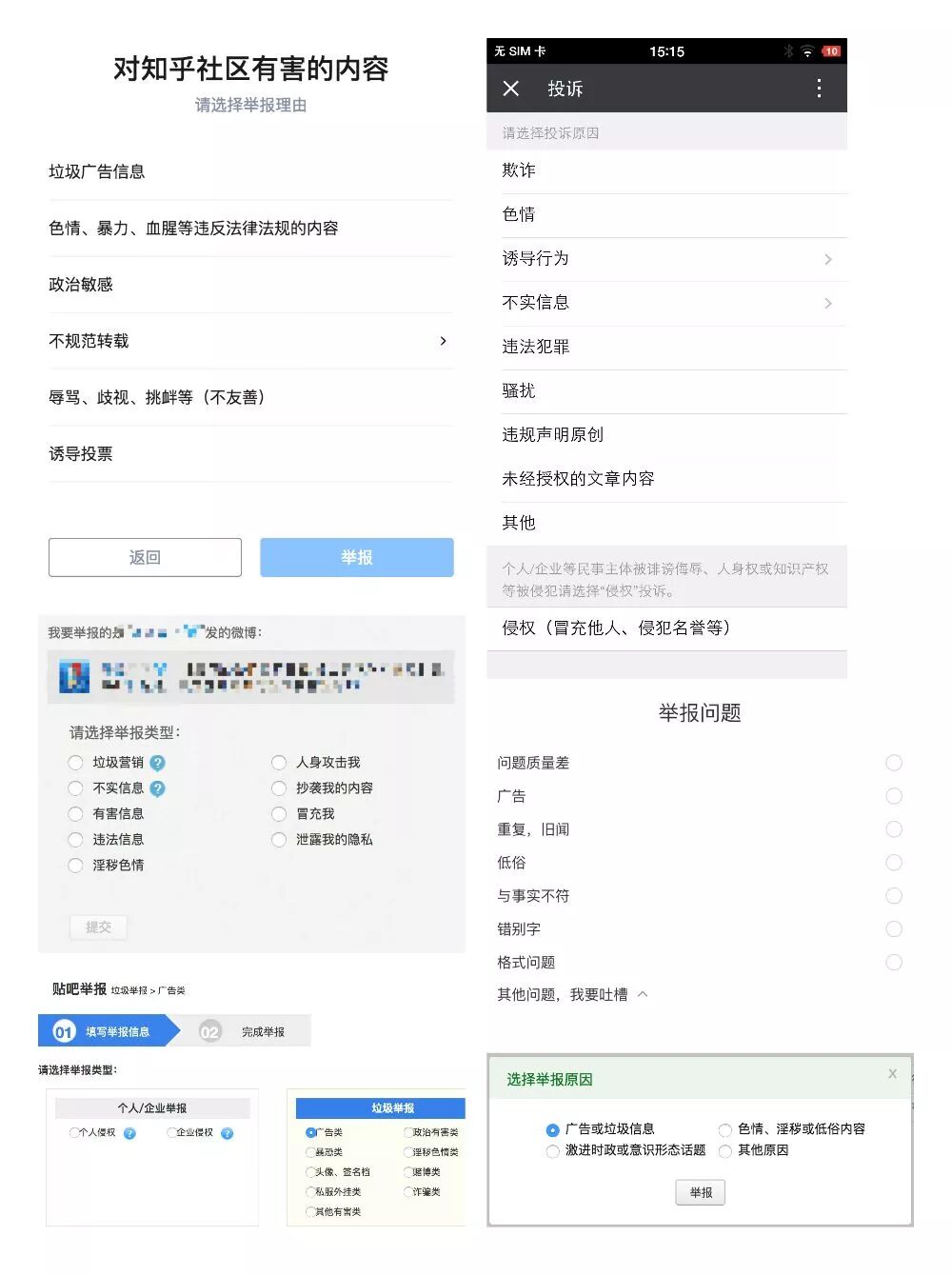Screen dimensions: 952x1276
Task: Select the 问题质量差 radio button
Action: point(893,763)
